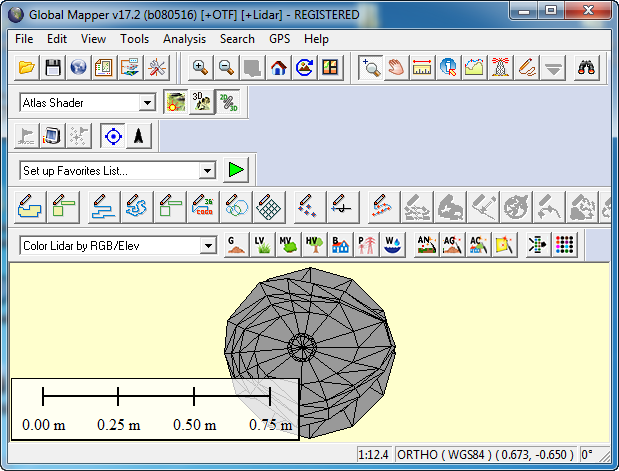Expand the Color Lidar by RGB/Elev dropdown

[x=207, y=246]
